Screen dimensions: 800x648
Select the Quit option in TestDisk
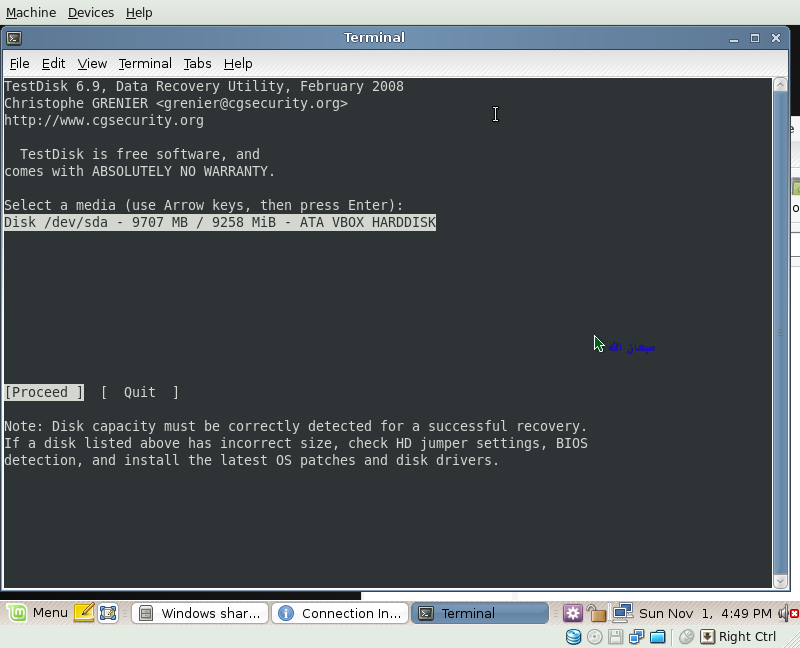[x=140, y=392]
